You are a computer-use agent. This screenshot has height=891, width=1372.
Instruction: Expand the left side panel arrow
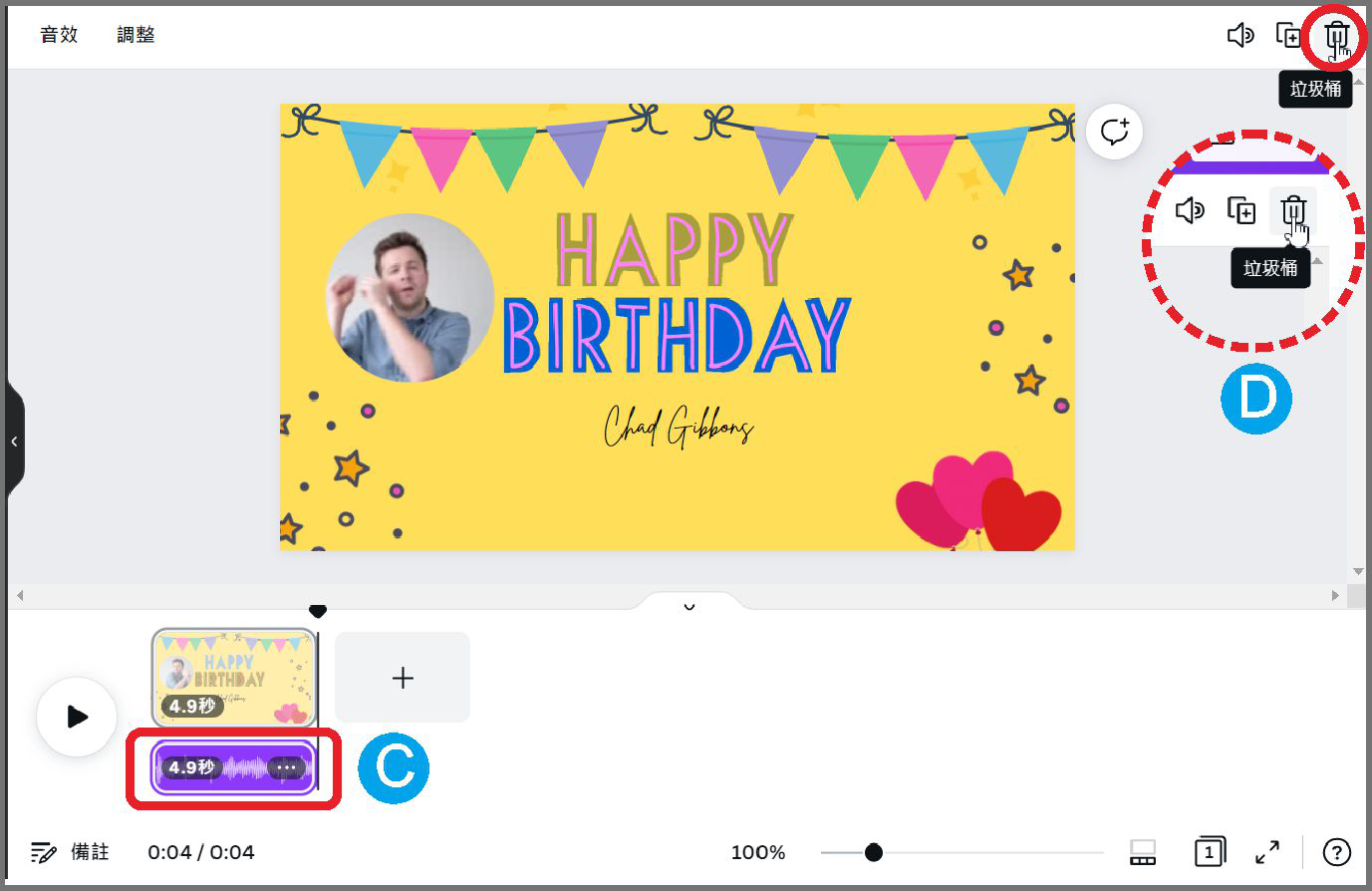pos(14,442)
